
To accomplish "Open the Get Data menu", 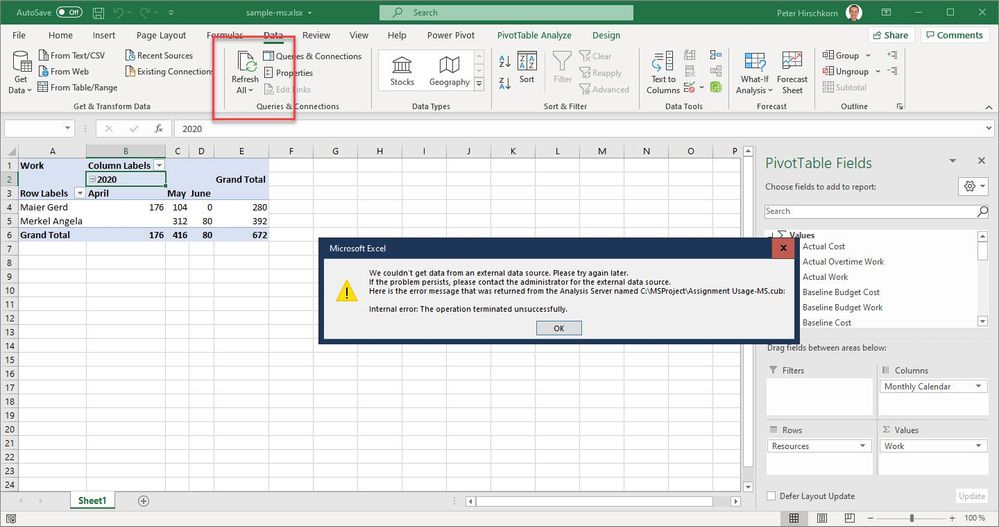I will click(x=20, y=72).
